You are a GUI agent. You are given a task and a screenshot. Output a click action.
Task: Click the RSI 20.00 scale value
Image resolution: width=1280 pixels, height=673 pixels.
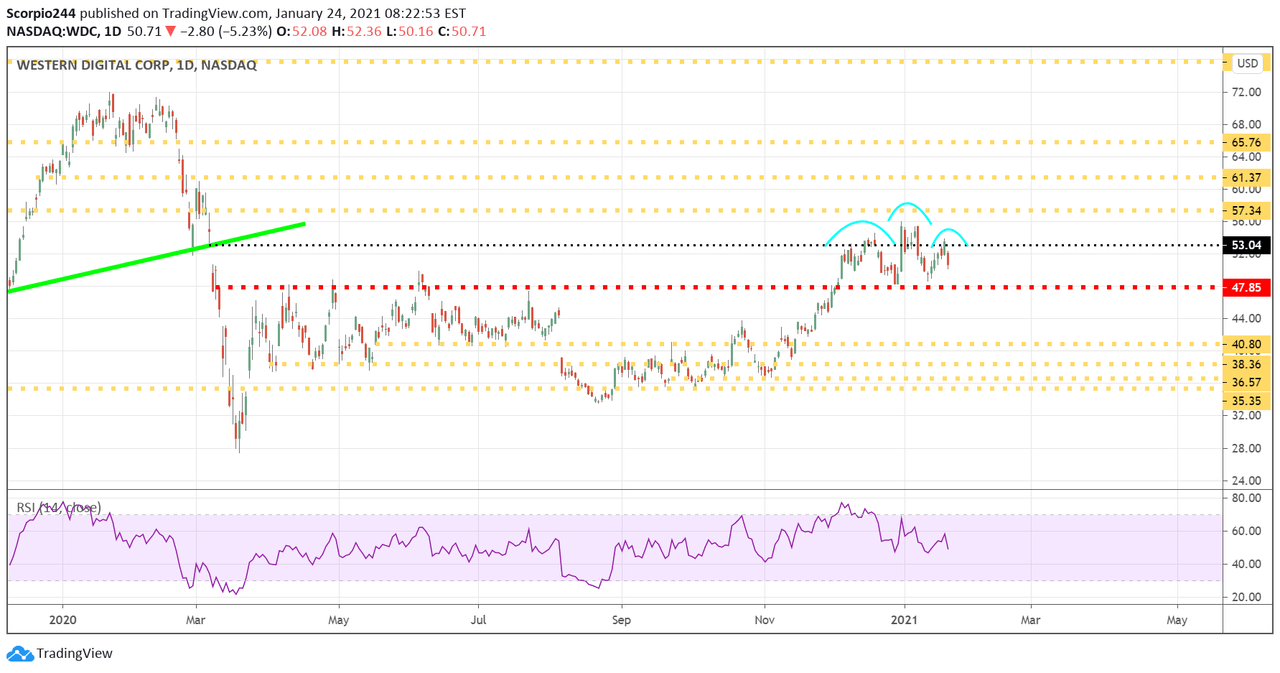[x=1246, y=597]
